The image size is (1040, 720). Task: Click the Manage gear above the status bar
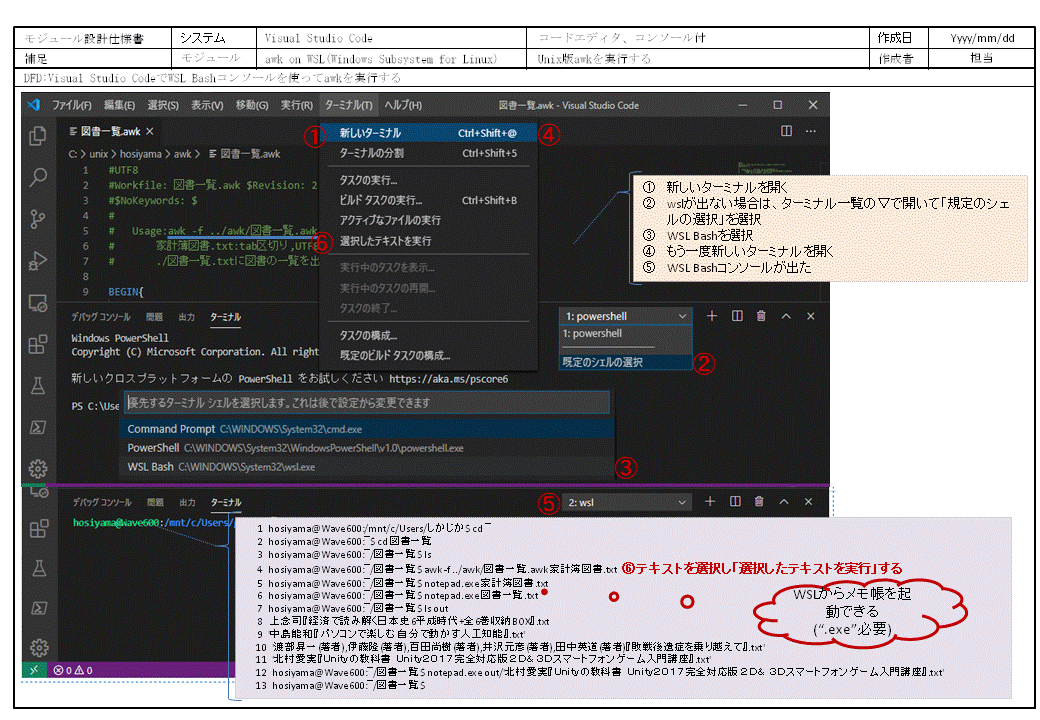tap(38, 648)
